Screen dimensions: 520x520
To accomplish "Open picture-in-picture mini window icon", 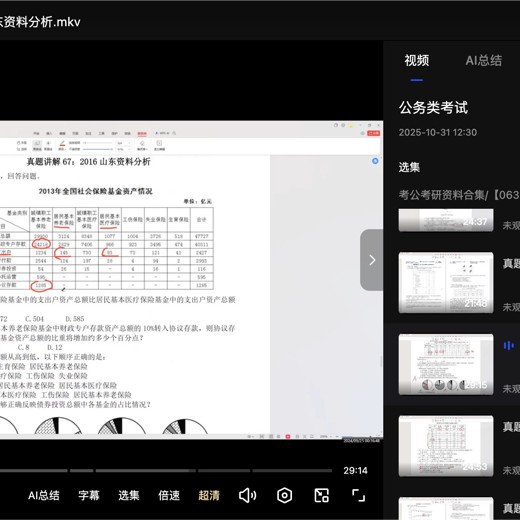I will click(322, 496).
